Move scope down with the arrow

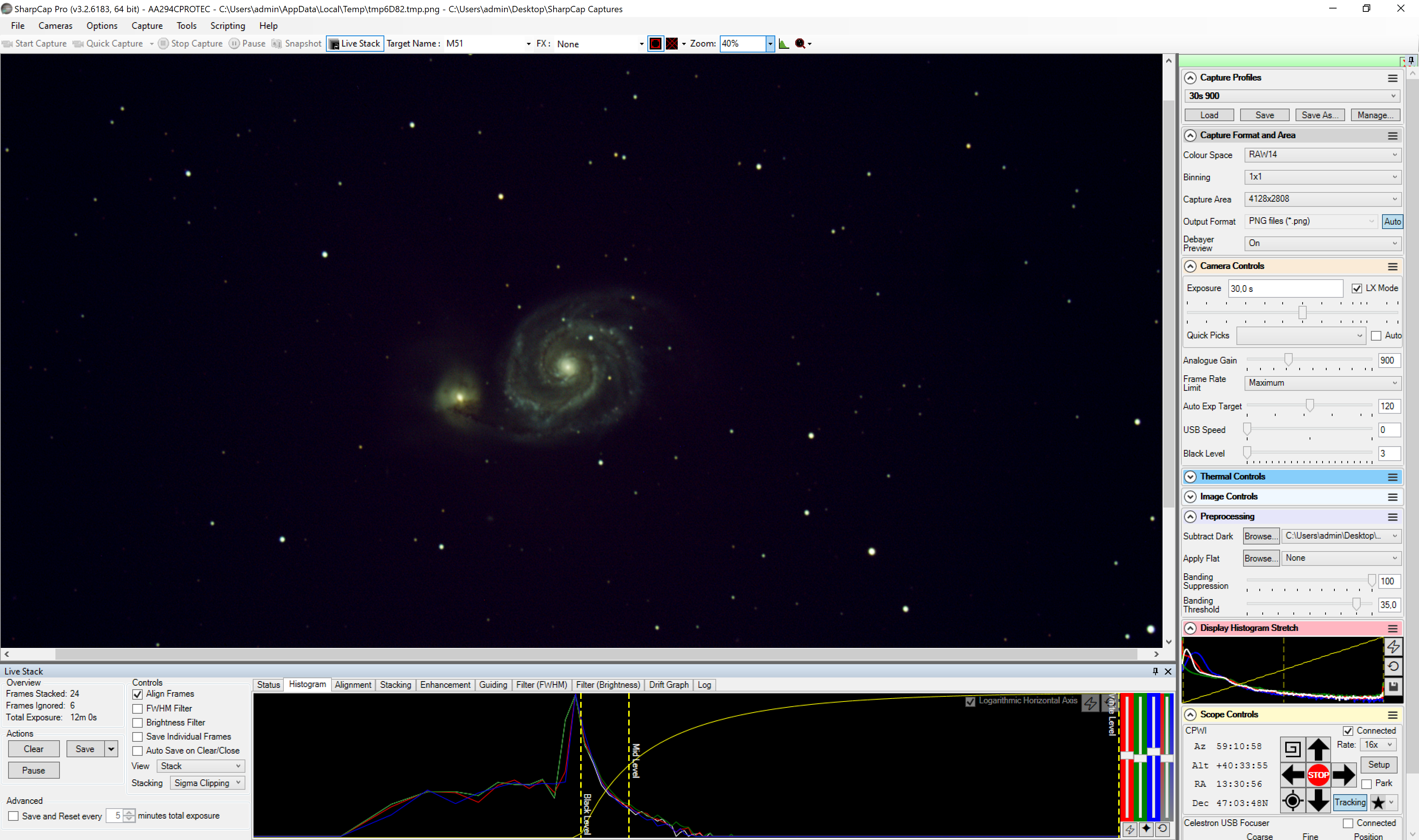coord(1318,801)
